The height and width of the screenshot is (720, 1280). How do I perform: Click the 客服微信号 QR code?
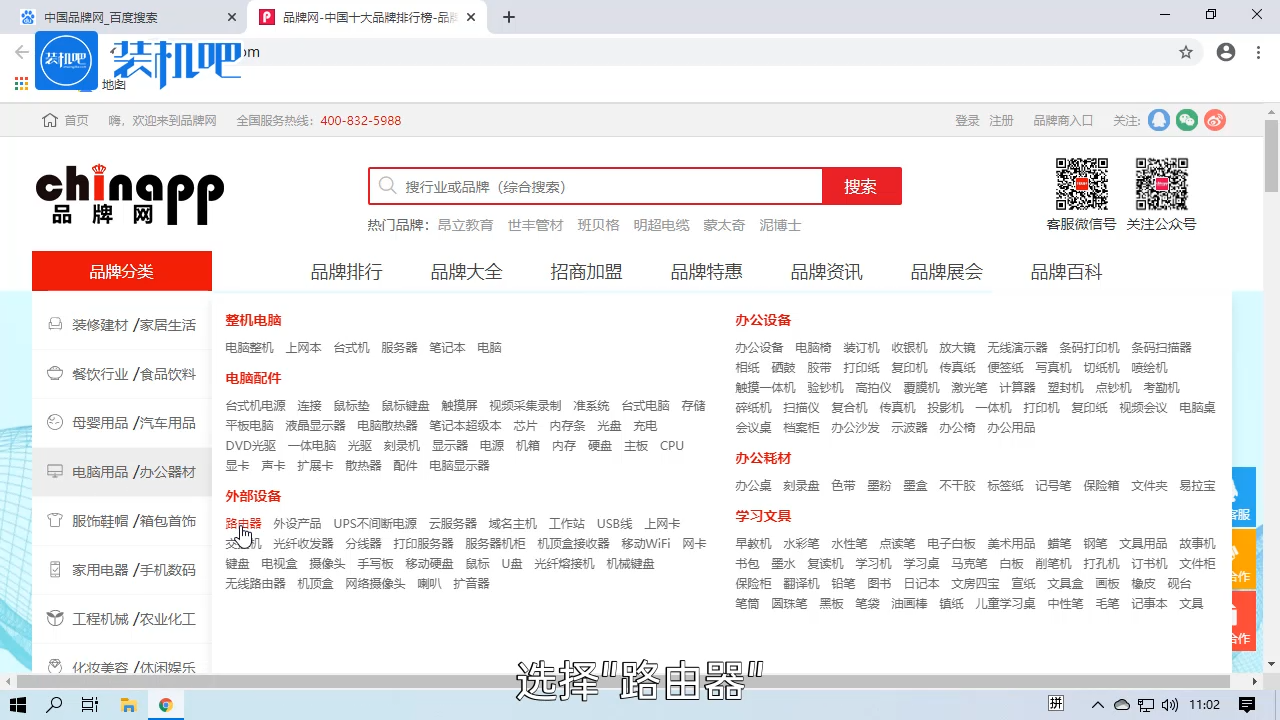coord(1081,182)
